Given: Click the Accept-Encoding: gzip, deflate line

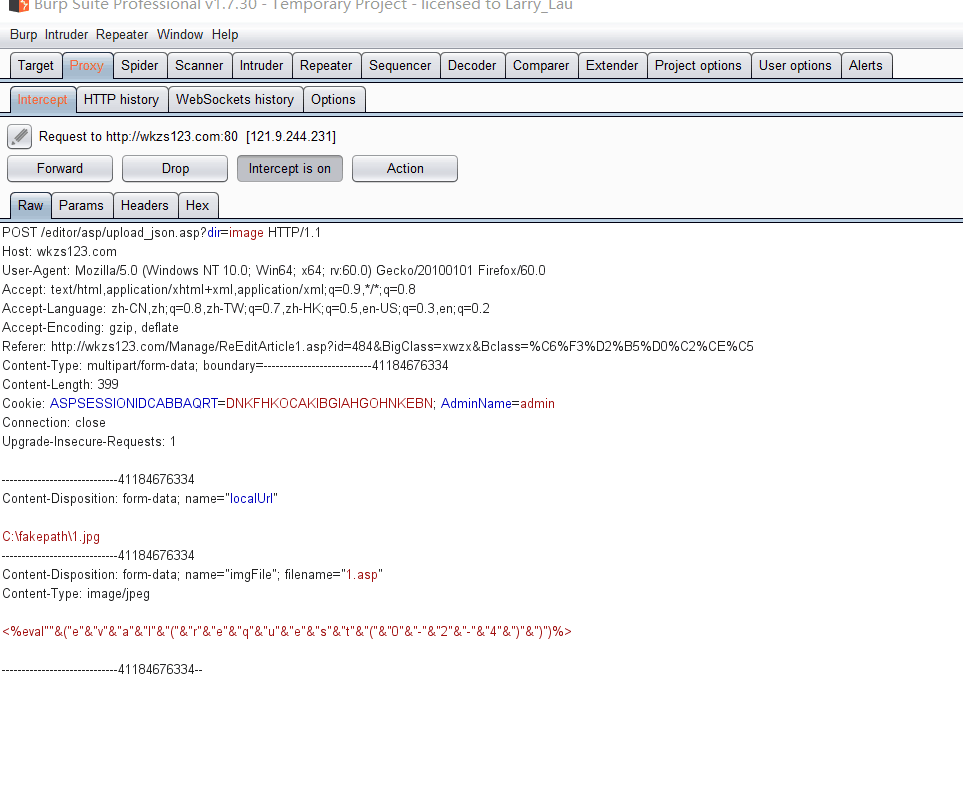Looking at the screenshot, I should coord(90,328).
